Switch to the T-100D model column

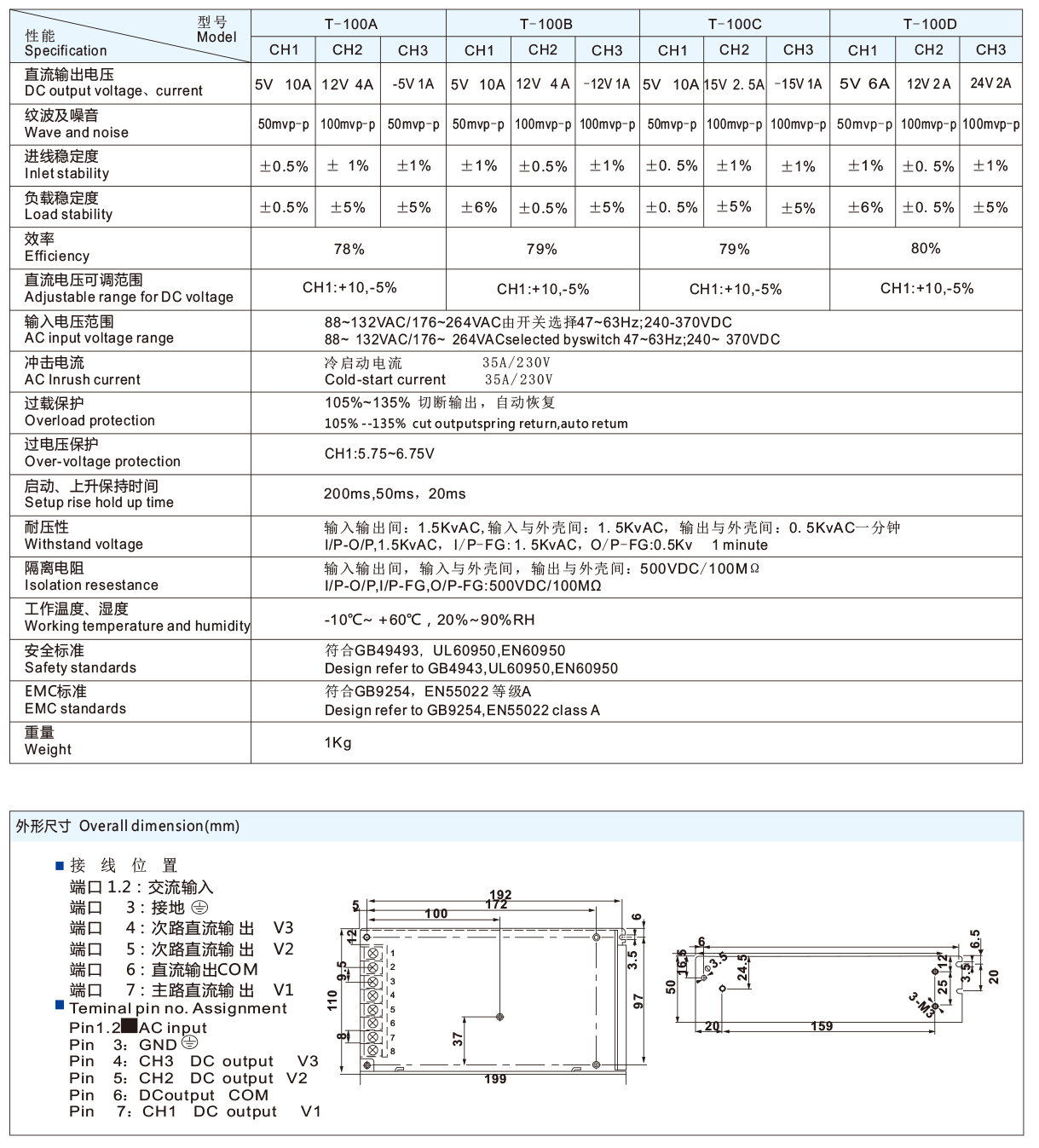point(926,22)
